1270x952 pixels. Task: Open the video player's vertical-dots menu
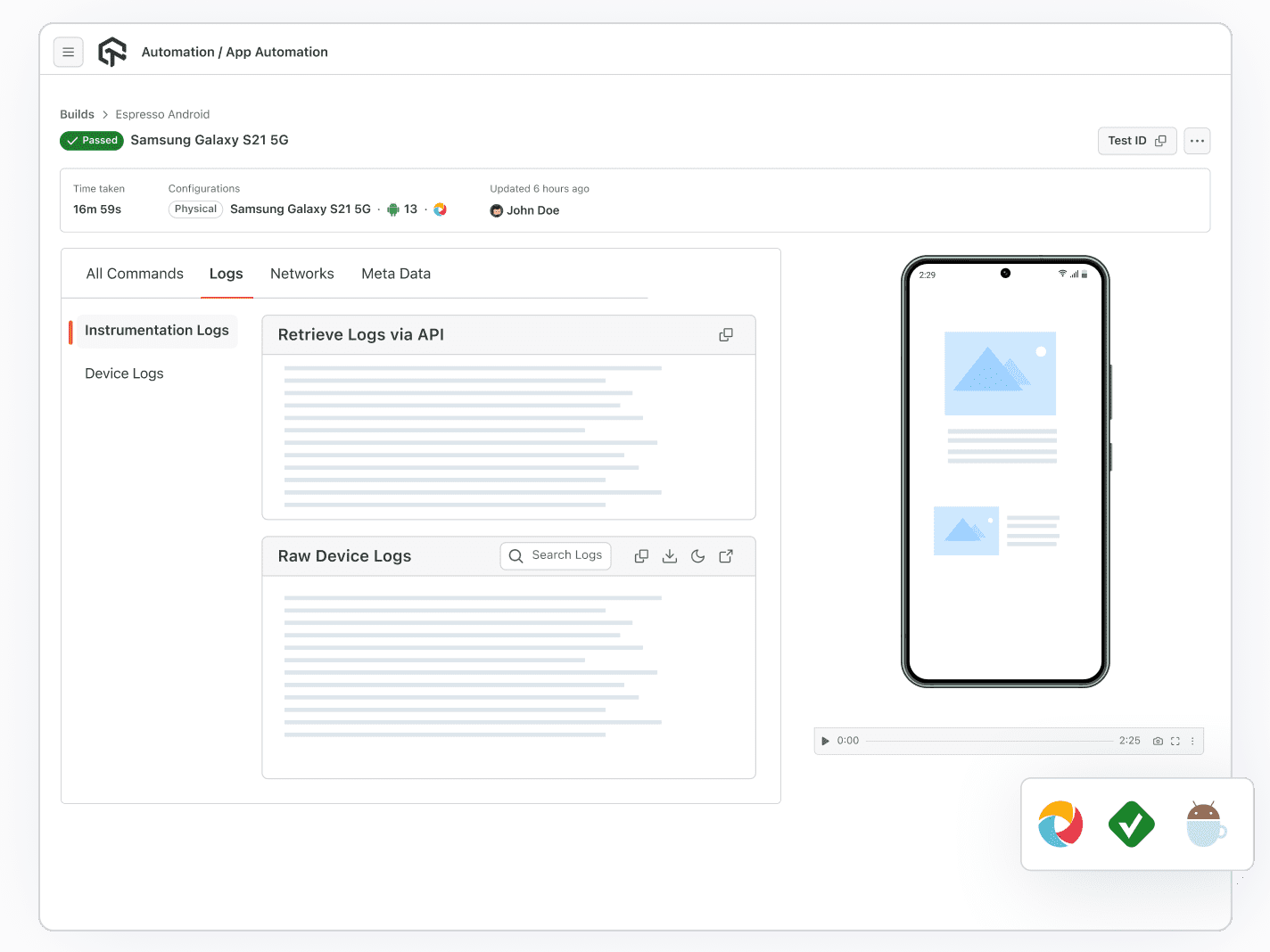pyautogui.click(x=1192, y=741)
